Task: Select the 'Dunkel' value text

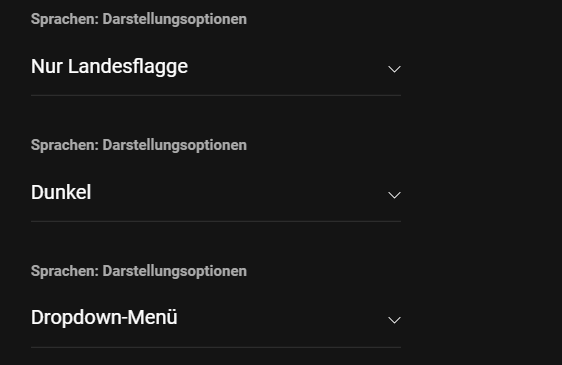Action: [x=61, y=193]
